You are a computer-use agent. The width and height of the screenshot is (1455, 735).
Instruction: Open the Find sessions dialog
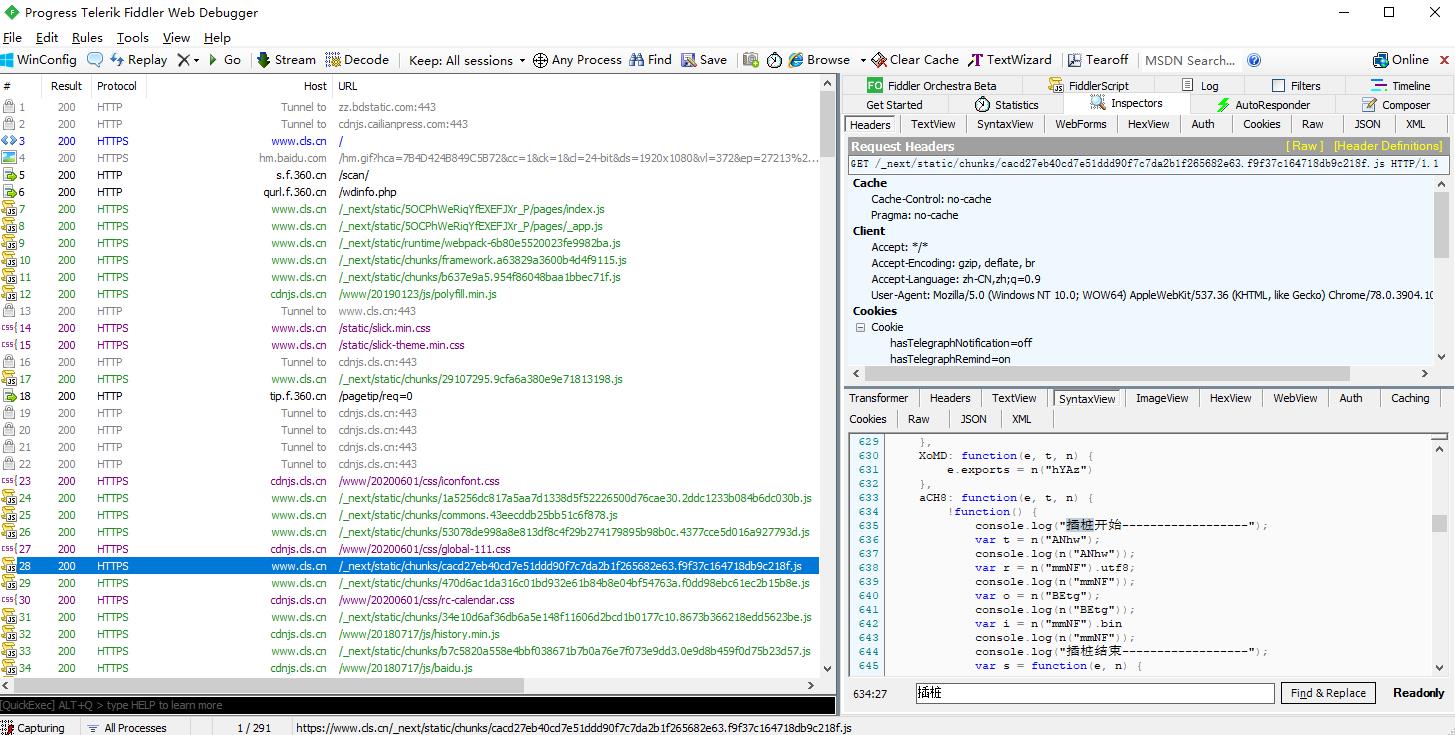coord(650,60)
